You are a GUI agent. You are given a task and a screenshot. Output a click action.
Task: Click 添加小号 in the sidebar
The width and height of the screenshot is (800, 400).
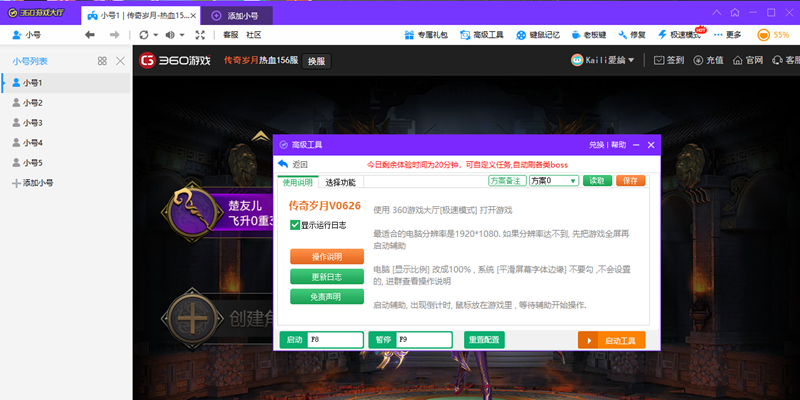(x=33, y=183)
